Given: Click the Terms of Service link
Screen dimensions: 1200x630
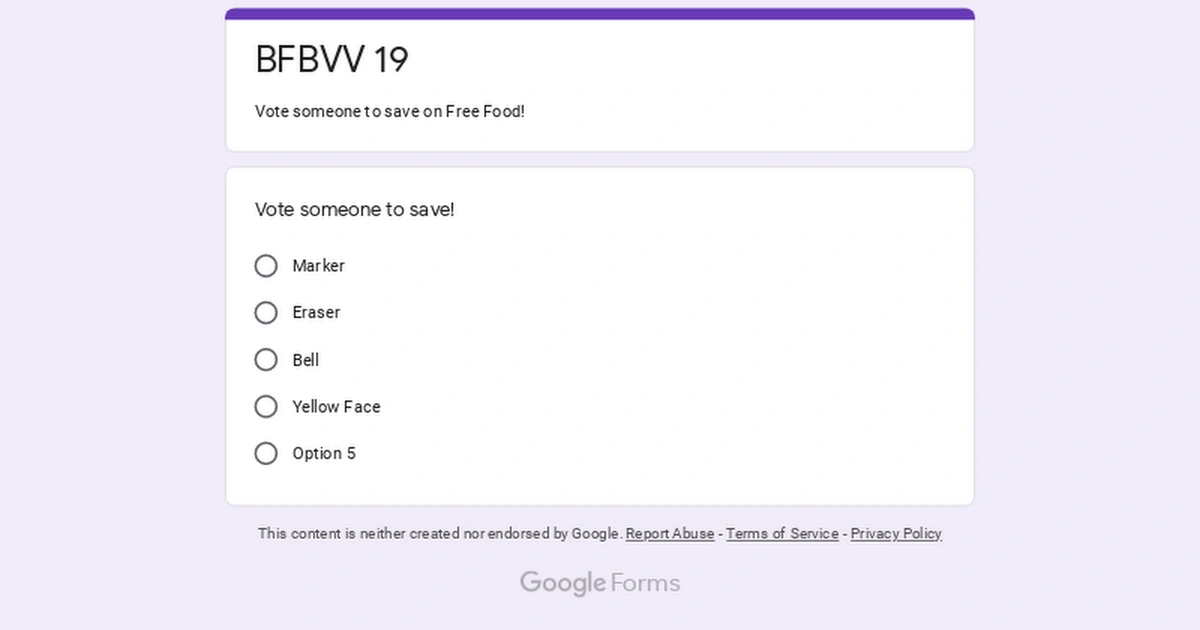Looking at the screenshot, I should tap(782, 533).
